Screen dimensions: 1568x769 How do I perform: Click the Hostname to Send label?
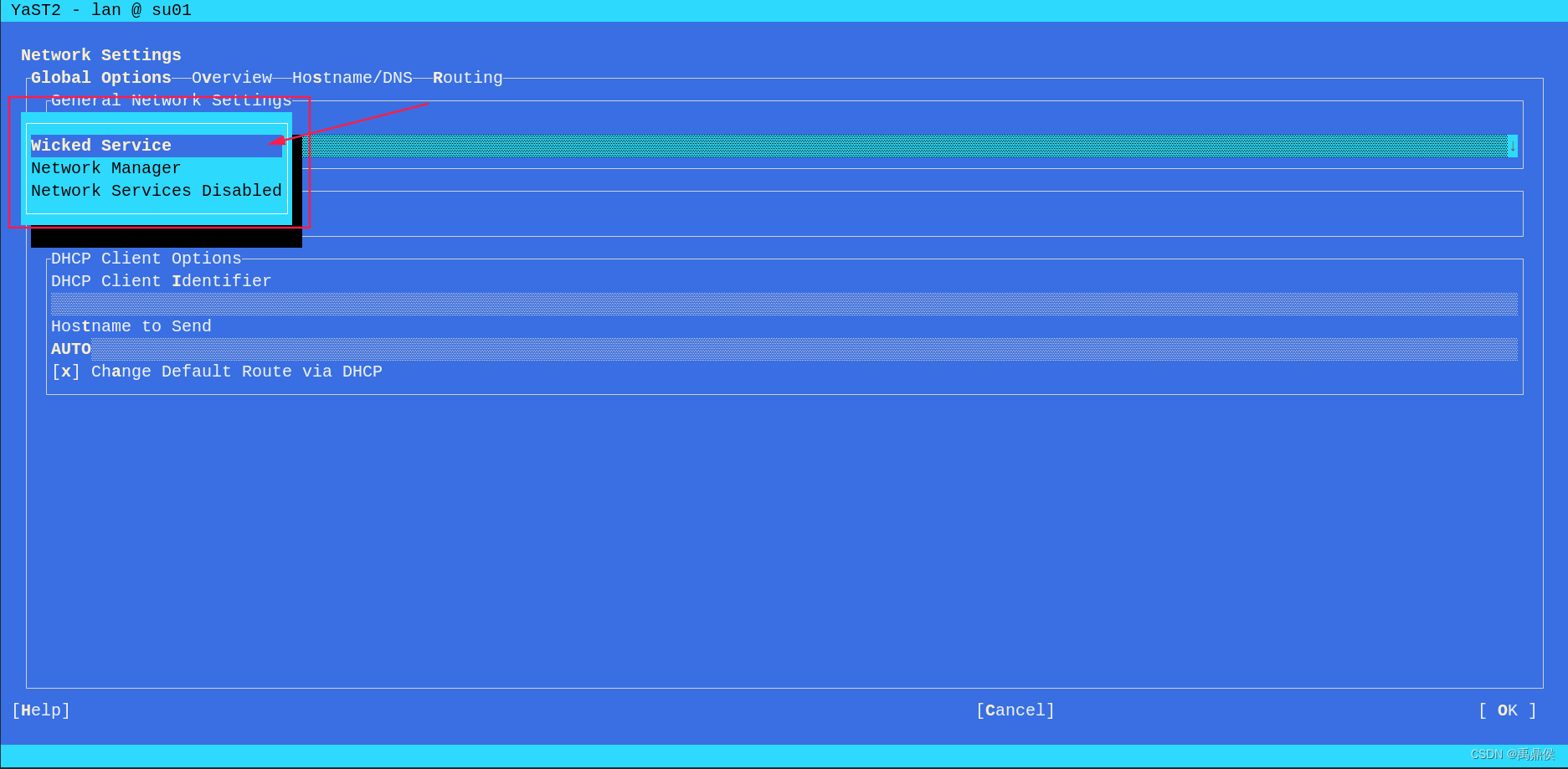tap(131, 326)
